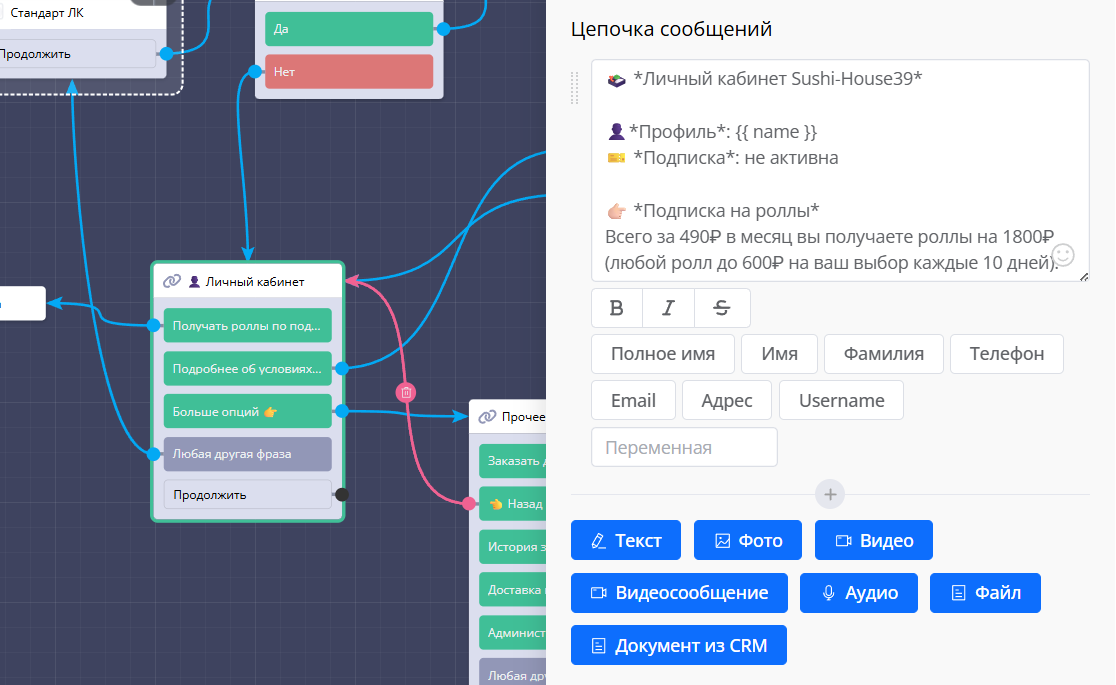Screen dimensions: 1116x685
Task: Click the plus icon to add block
Action: pos(830,494)
